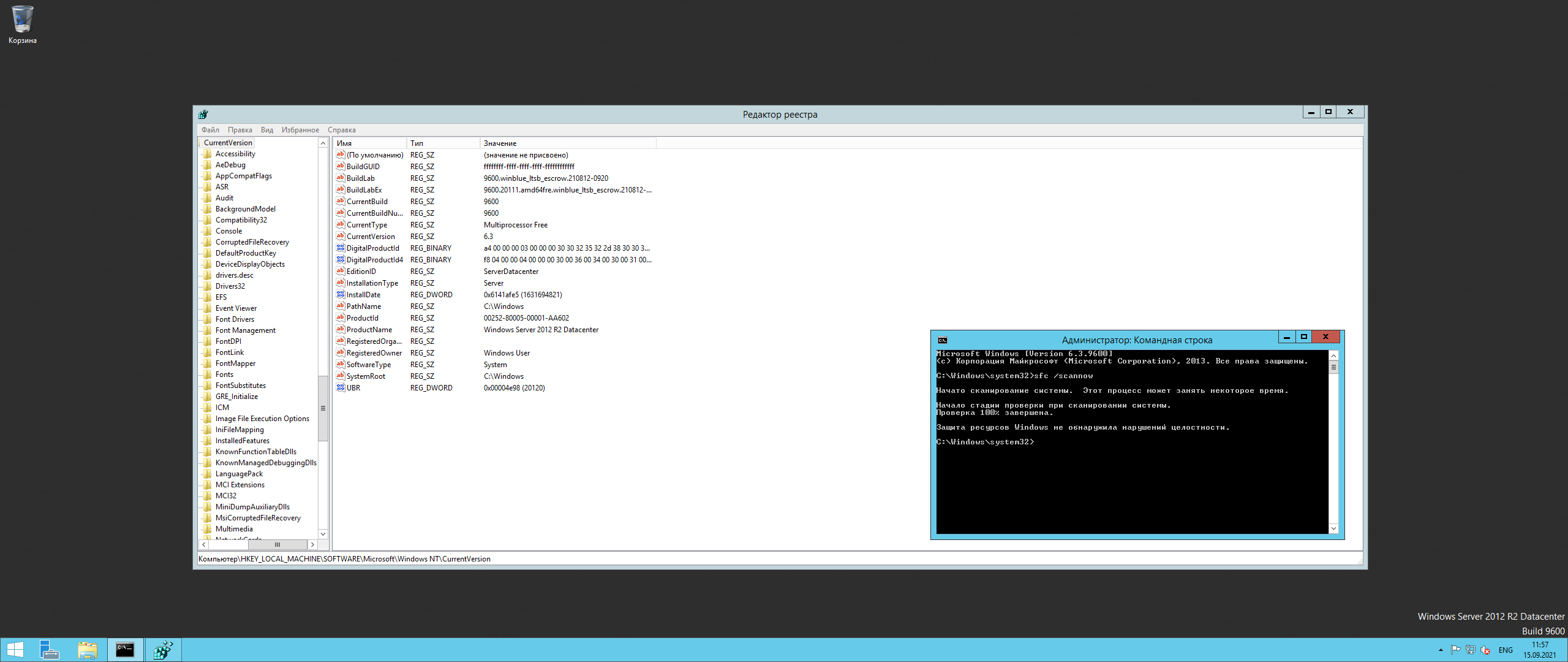This screenshot has width=1568, height=662.
Task: Select the KnownManagedDebuggingDlls key
Action: tap(266, 463)
